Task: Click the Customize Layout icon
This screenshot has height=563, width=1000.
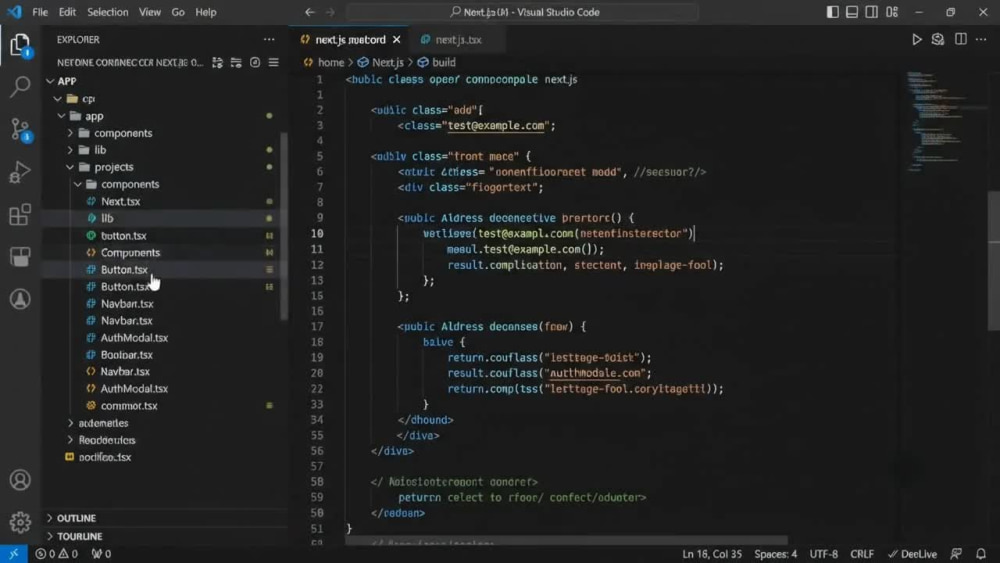Action: [x=892, y=12]
